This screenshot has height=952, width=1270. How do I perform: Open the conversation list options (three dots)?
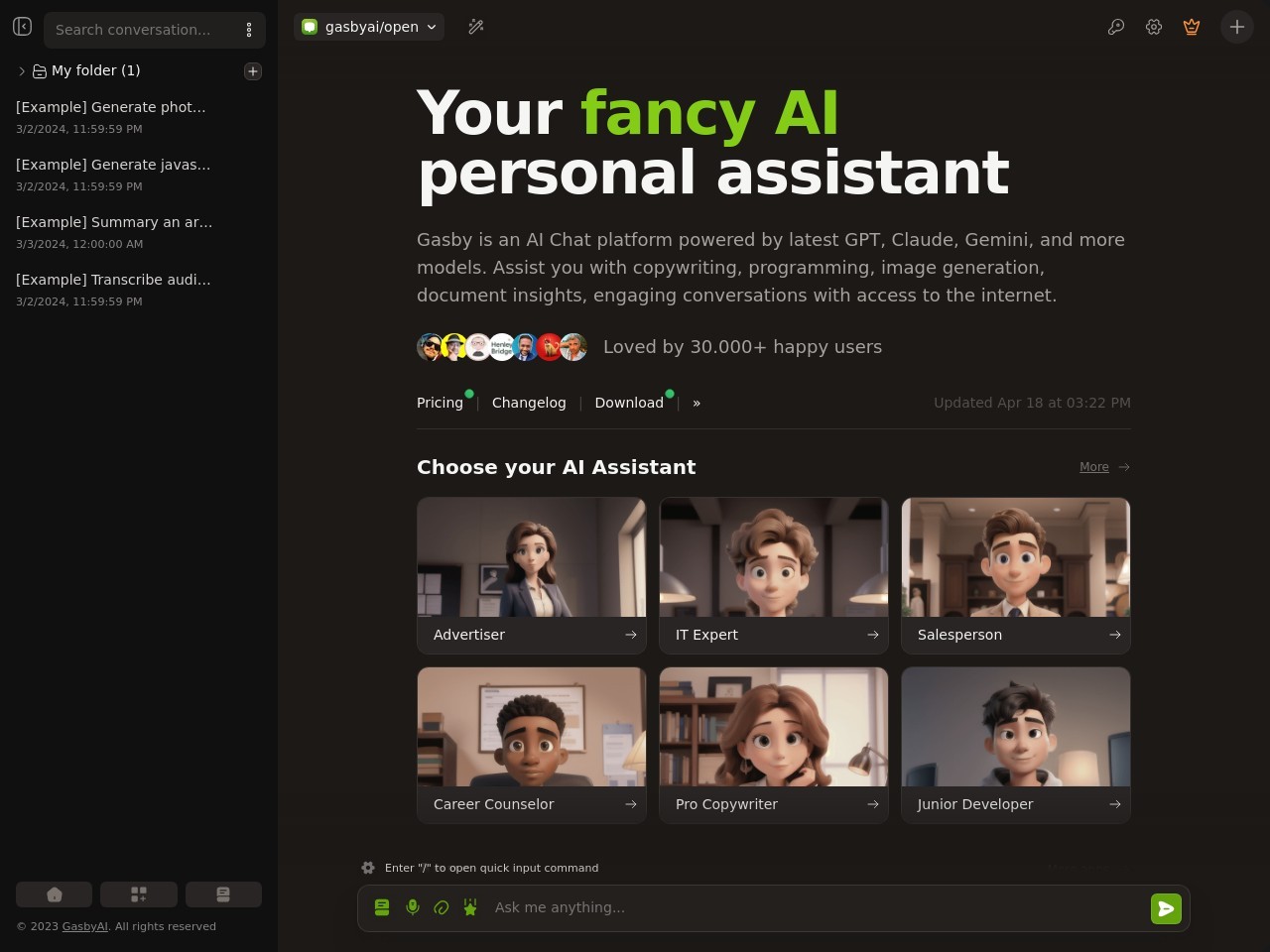249,30
